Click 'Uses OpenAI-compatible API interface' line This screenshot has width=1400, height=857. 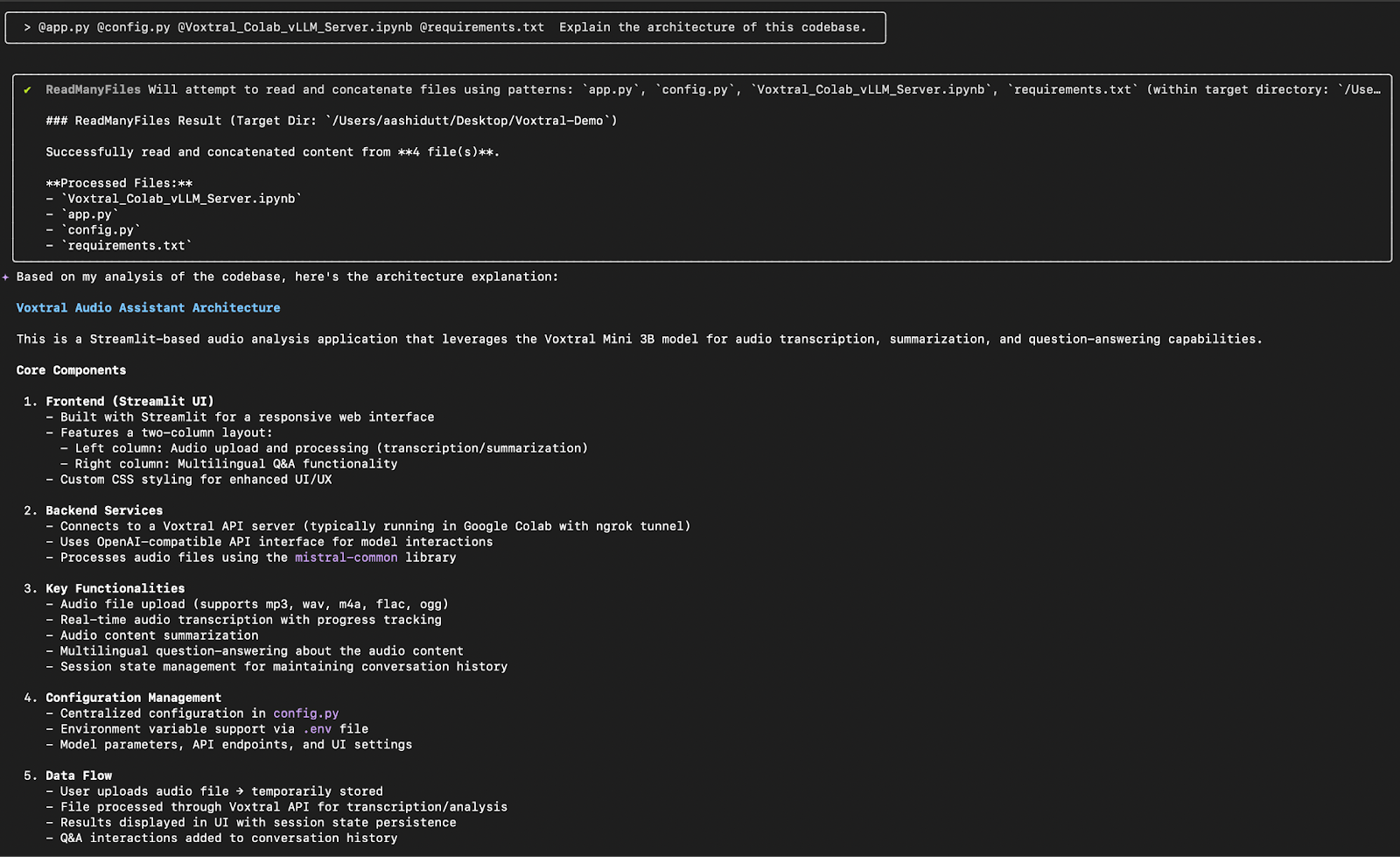tap(276, 542)
